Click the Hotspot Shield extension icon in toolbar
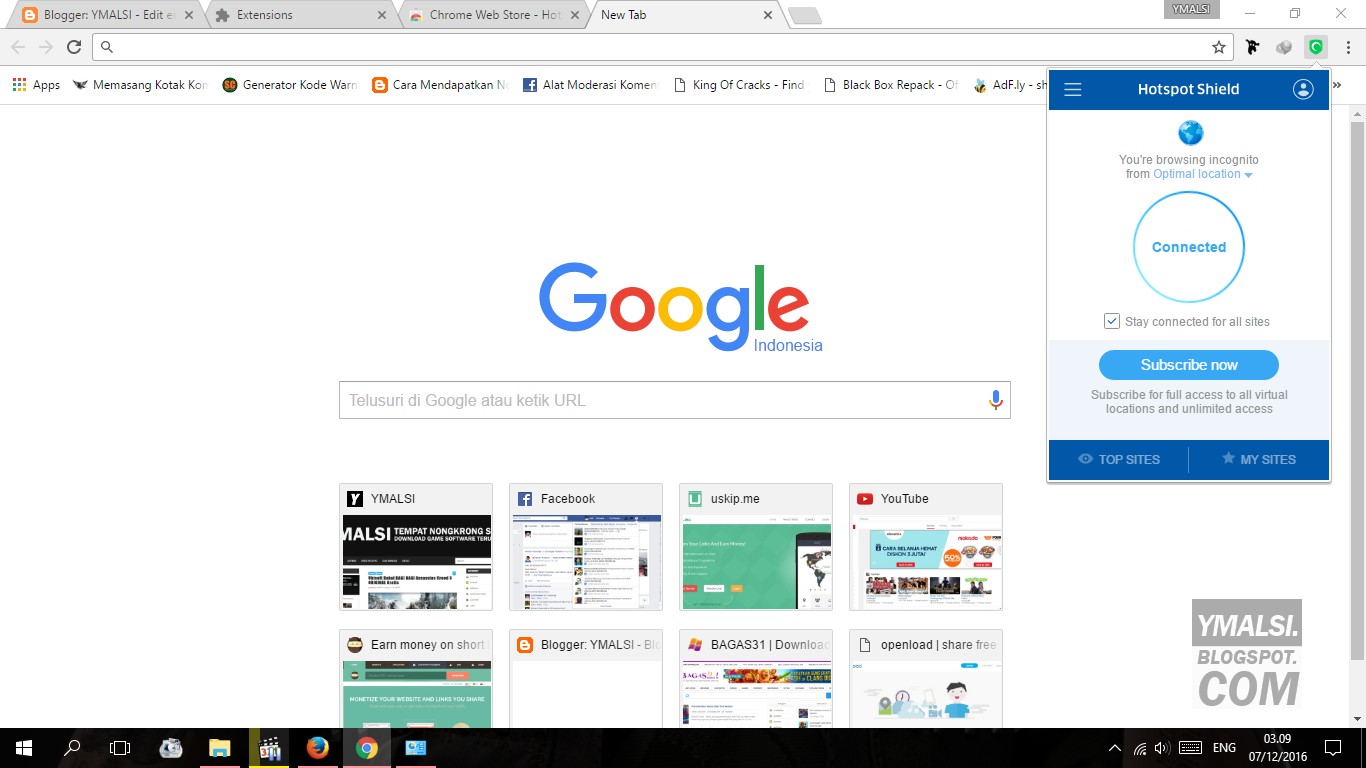This screenshot has height=768, width=1366. (1314, 46)
